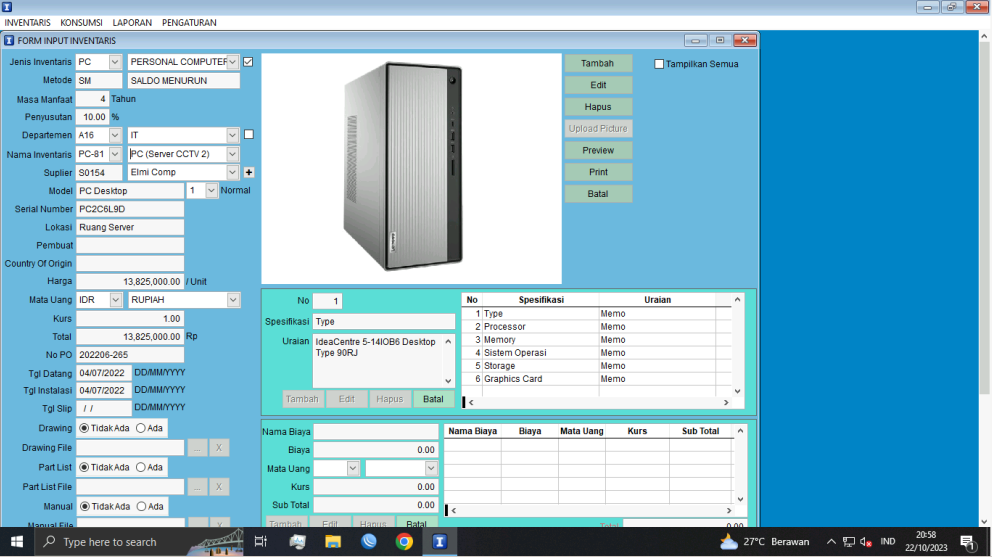Click the Serial Number input field
The height and width of the screenshot is (557, 992).
130,209
